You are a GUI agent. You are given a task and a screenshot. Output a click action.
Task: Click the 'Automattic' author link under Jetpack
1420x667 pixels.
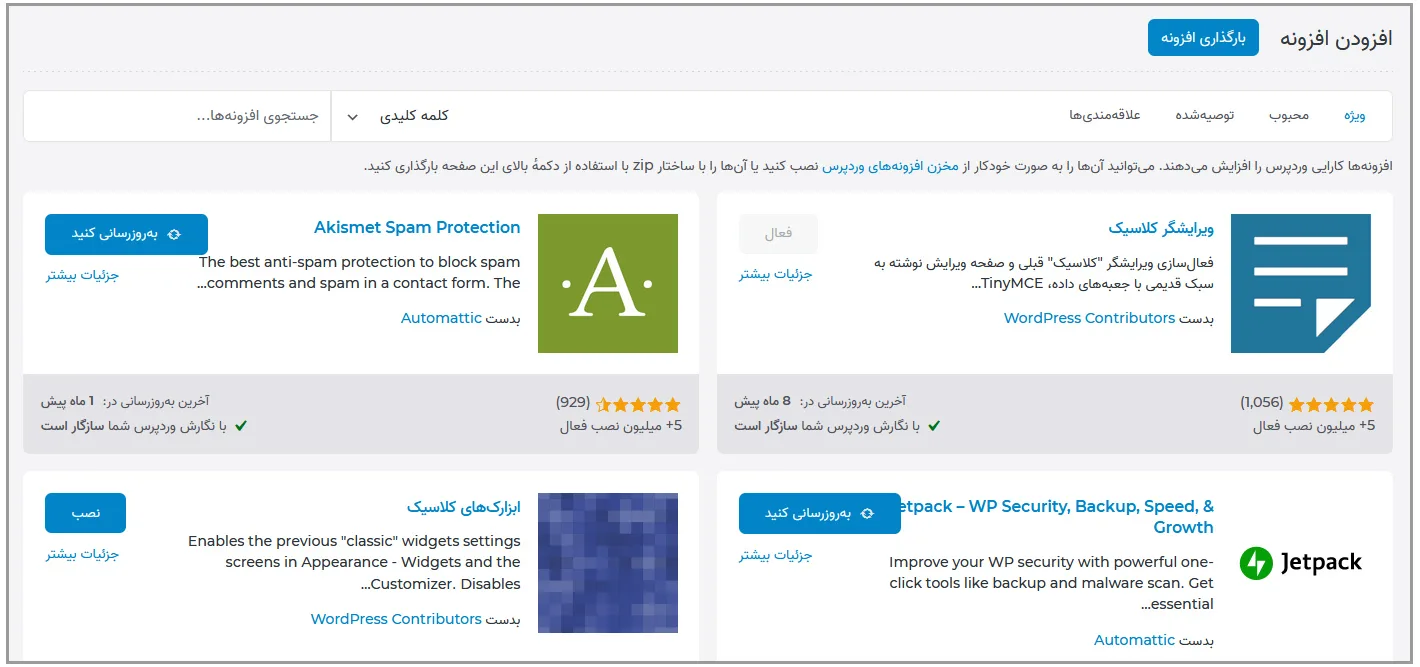1134,640
